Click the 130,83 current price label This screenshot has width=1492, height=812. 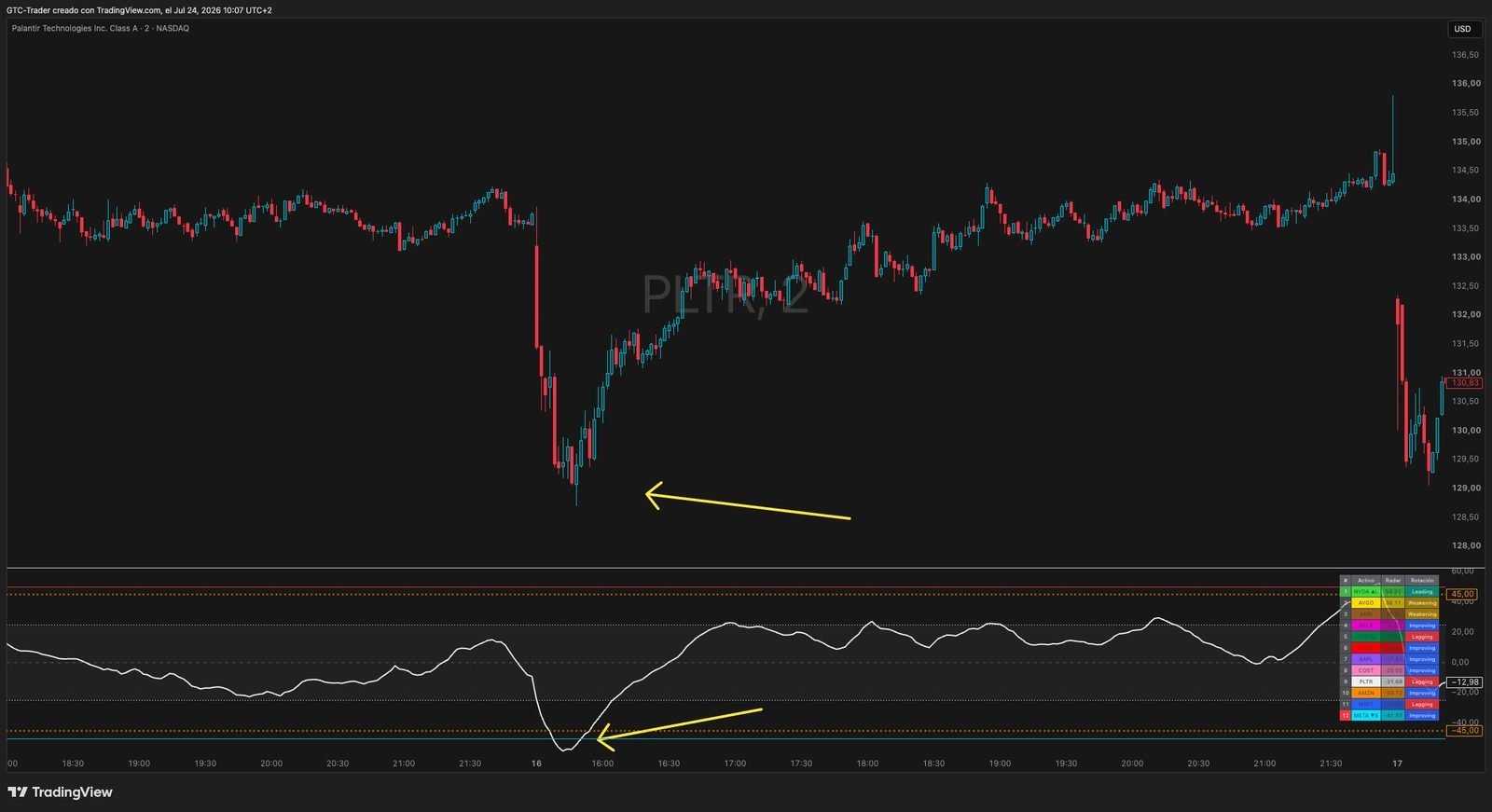pyautogui.click(x=1465, y=383)
